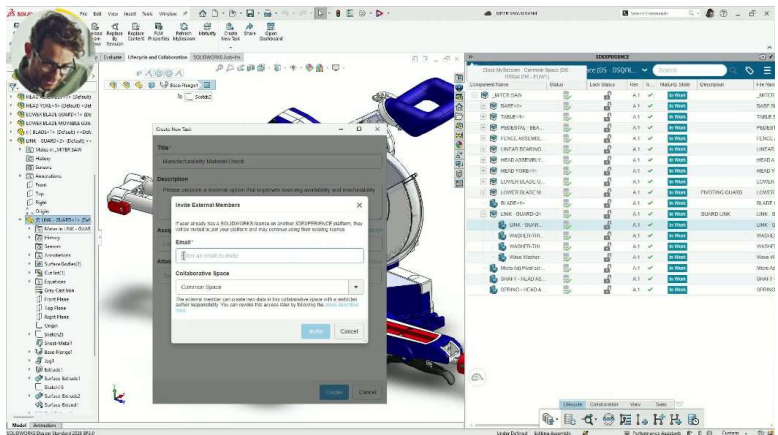Click In Work badge for _MITER SAW
Image resolution: width=778 pixels, height=435 pixels.
click(677, 95)
